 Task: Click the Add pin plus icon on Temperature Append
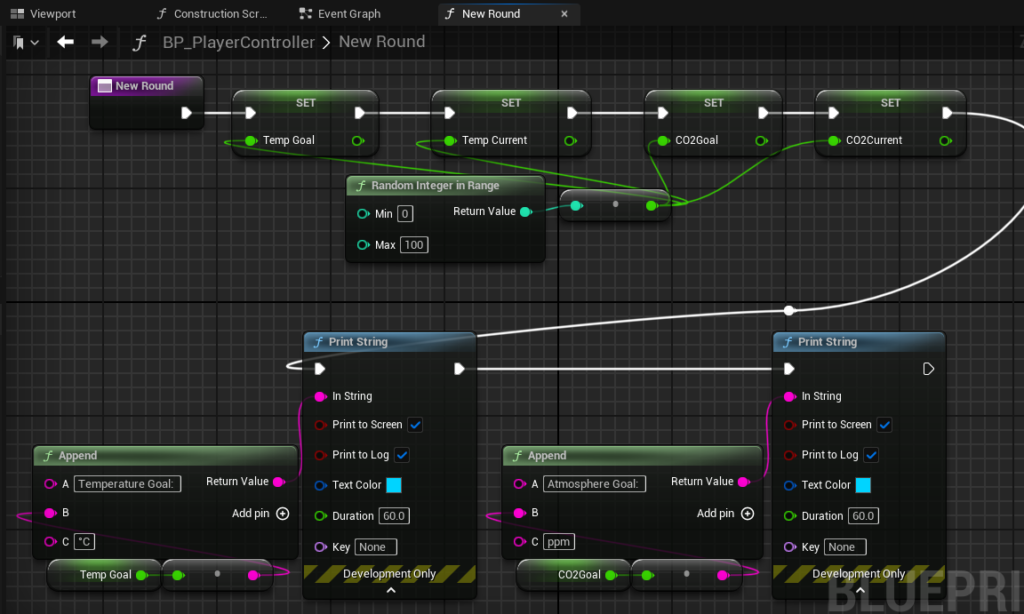282,513
